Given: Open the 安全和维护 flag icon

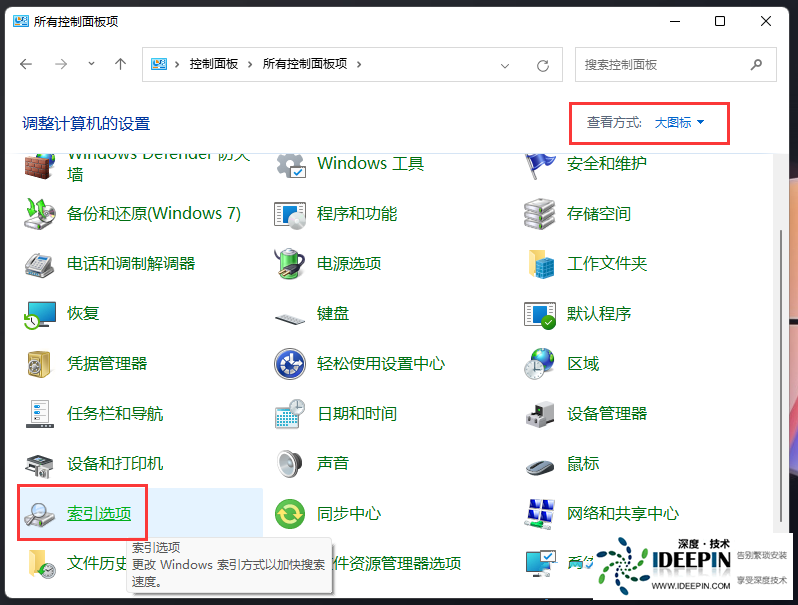Looking at the screenshot, I should click(540, 166).
